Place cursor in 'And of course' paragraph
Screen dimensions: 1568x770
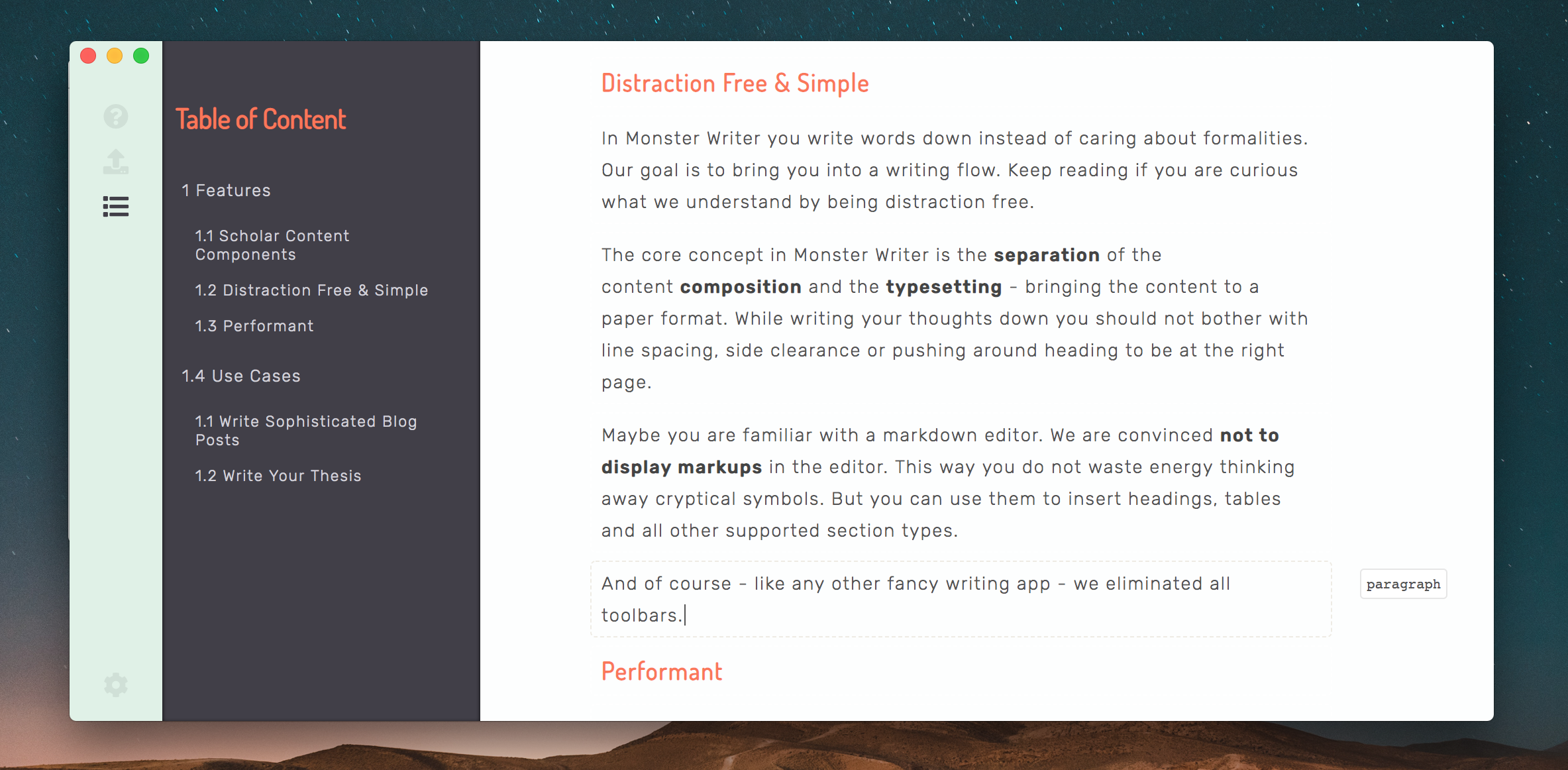click(x=961, y=599)
